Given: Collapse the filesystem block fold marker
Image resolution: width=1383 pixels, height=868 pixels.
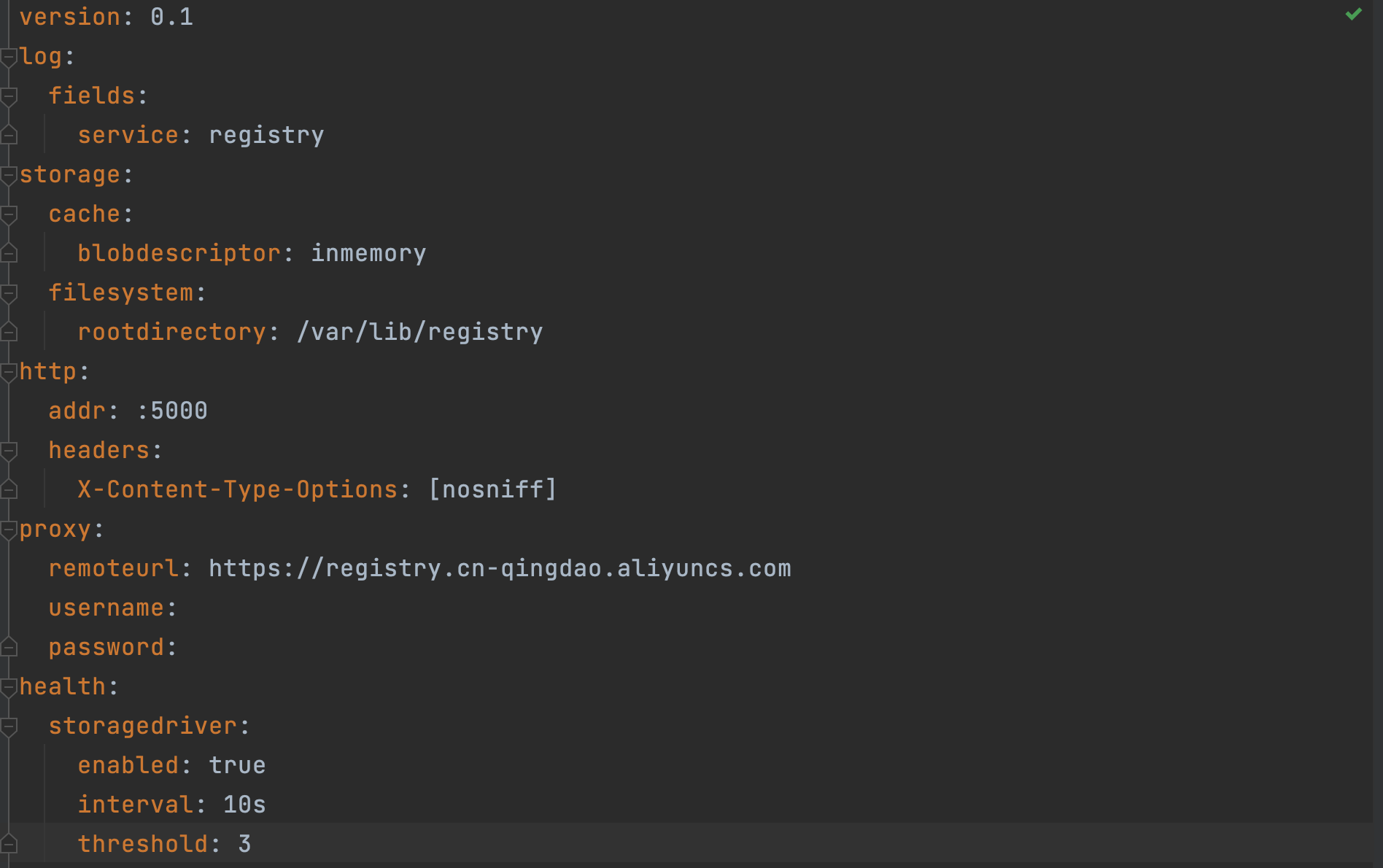Looking at the screenshot, I should coord(9,293).
